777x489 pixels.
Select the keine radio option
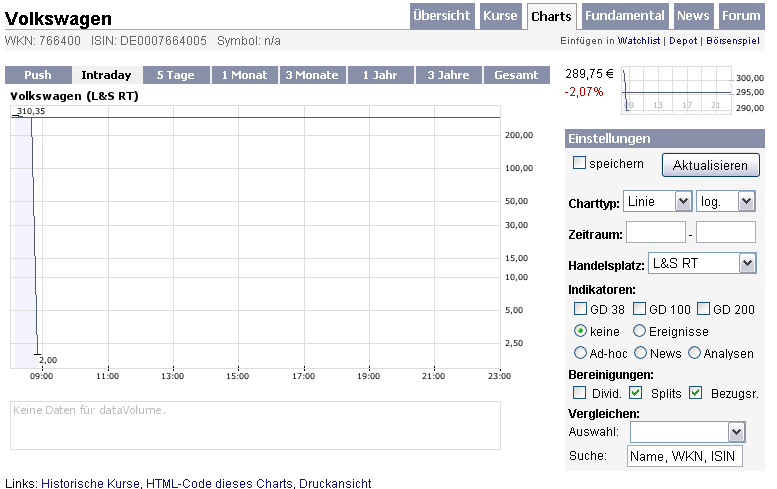click(580, 330)
